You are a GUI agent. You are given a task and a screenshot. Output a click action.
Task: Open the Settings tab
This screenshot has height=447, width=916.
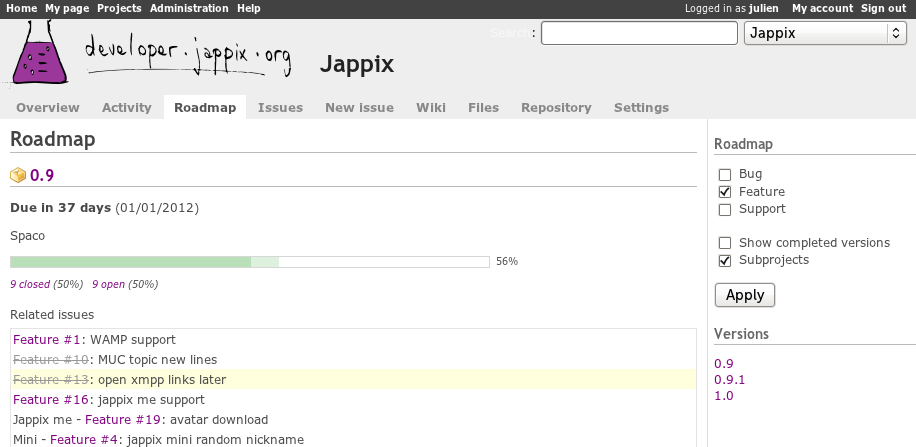pyautogui.click(x=641, y=108)
